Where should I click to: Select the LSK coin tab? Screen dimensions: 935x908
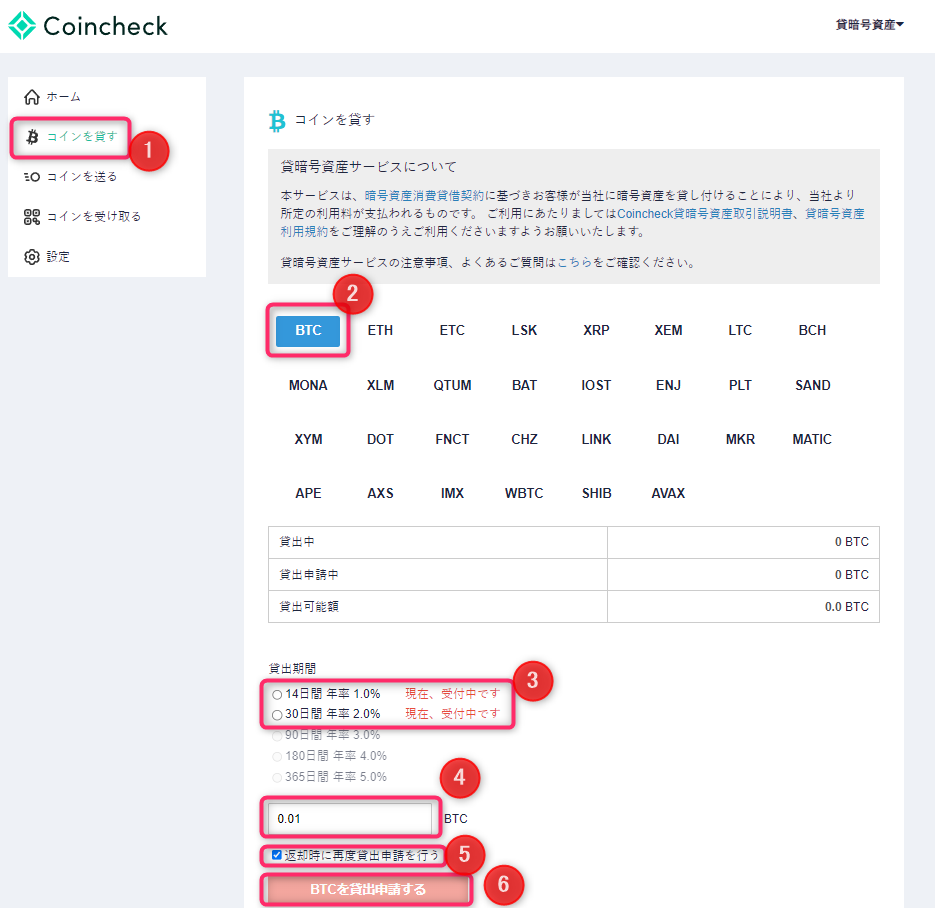[x=524, y=330]
